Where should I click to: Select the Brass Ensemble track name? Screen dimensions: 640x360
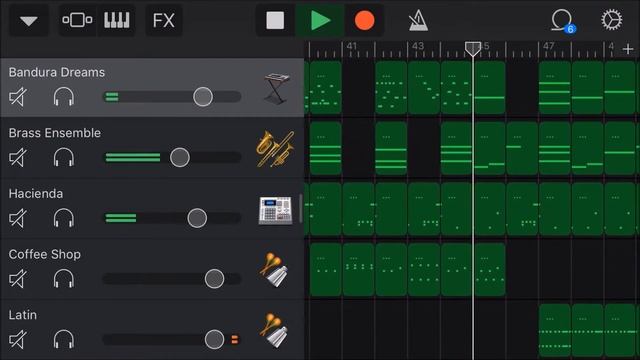click(x=55, y=133)
